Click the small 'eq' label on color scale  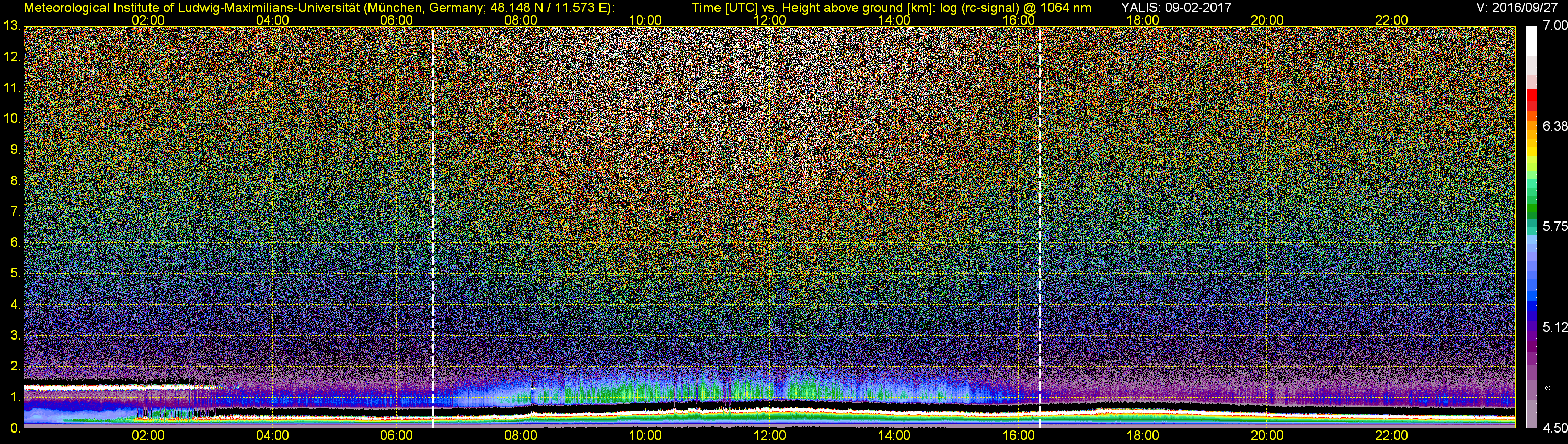point(1548,388)
